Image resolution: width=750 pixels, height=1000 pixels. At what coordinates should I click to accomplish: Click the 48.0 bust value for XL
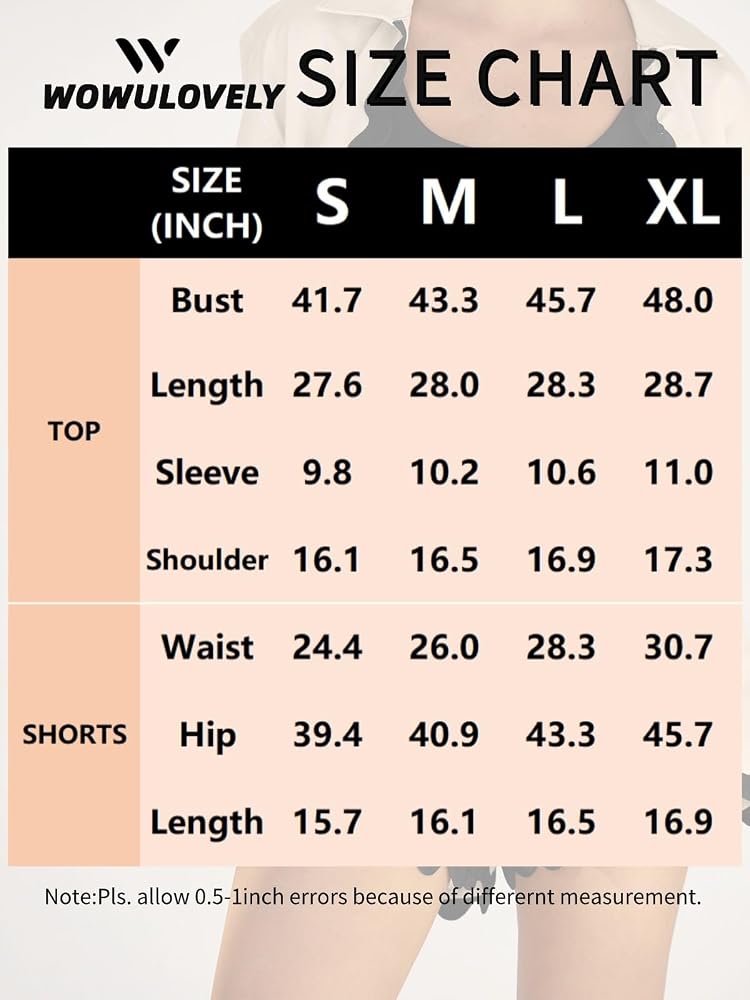click(677, 300)
